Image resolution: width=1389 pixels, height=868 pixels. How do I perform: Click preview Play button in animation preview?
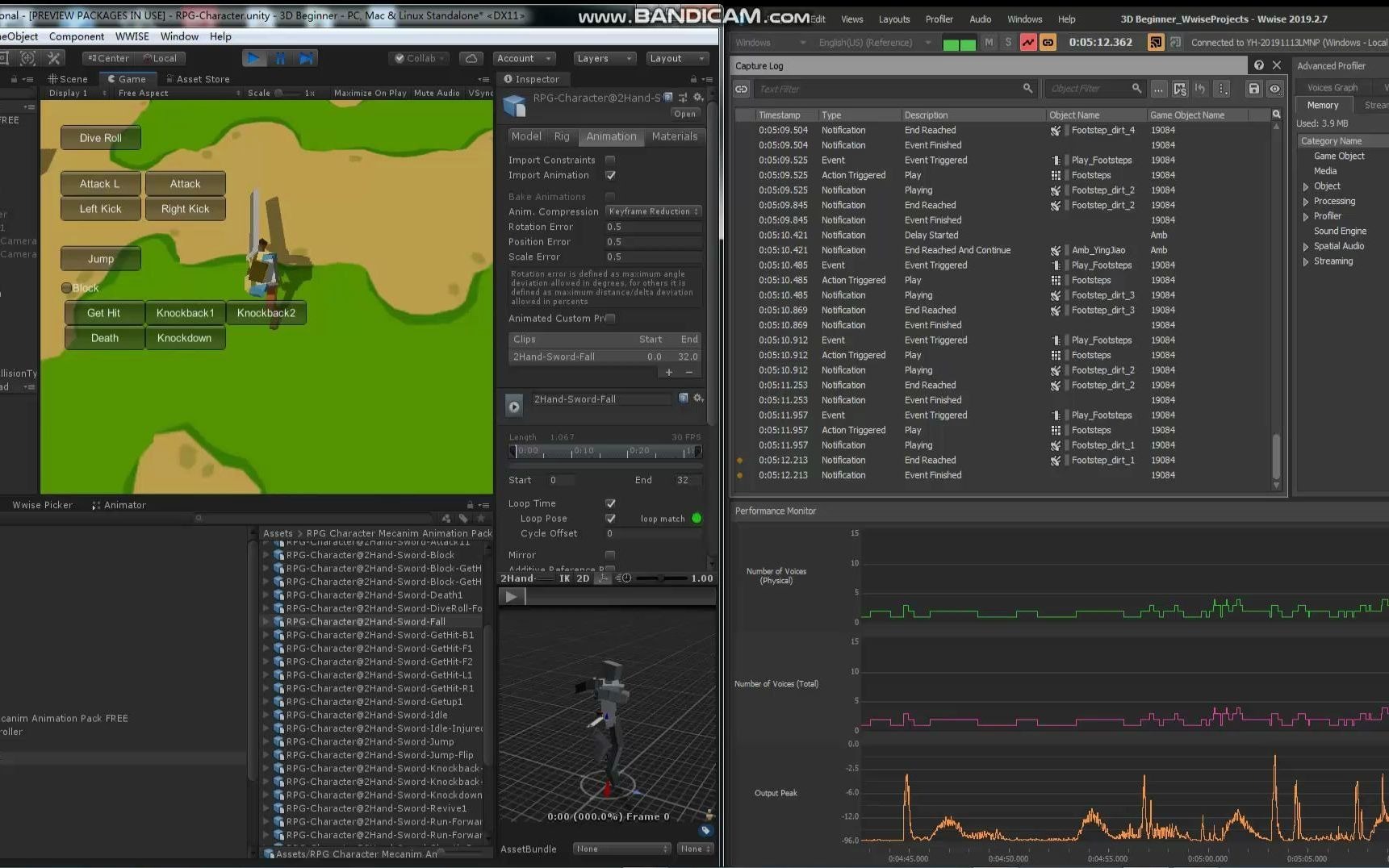pyautogui.click(x=511, y=596)
